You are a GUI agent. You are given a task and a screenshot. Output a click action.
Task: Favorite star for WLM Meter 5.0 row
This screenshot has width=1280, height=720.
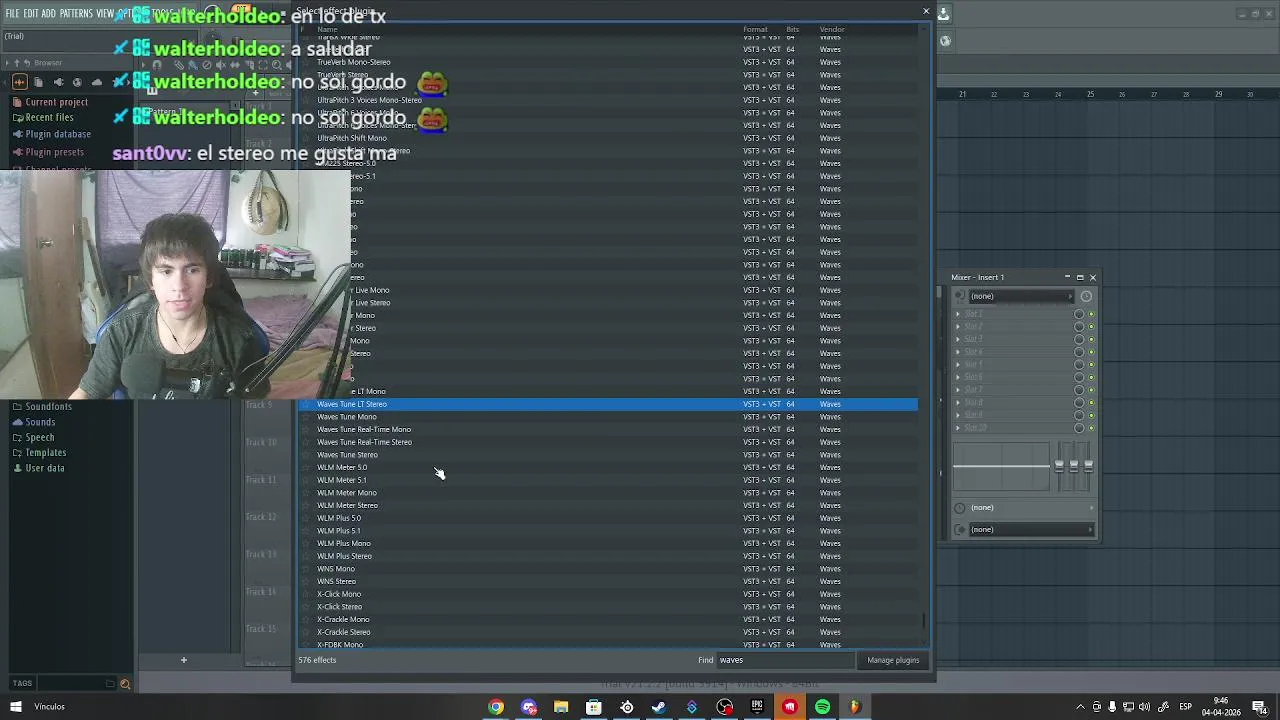306,468
